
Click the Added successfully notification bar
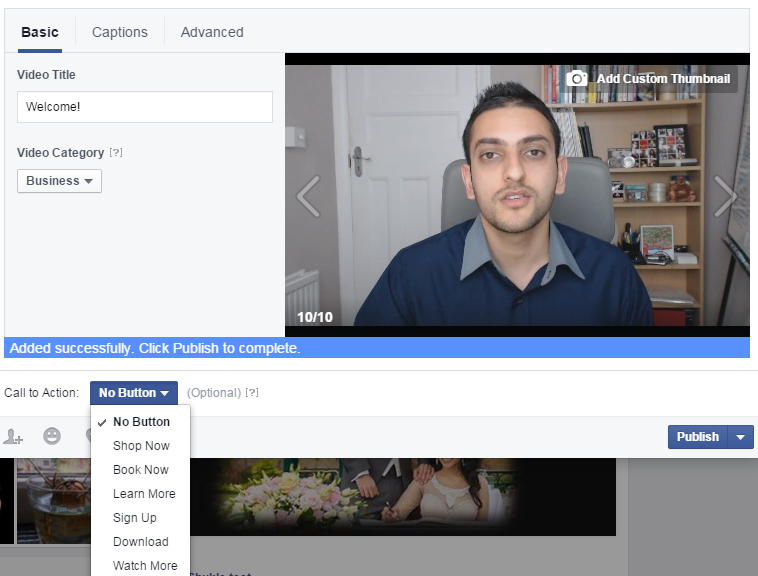pos(377,348)
